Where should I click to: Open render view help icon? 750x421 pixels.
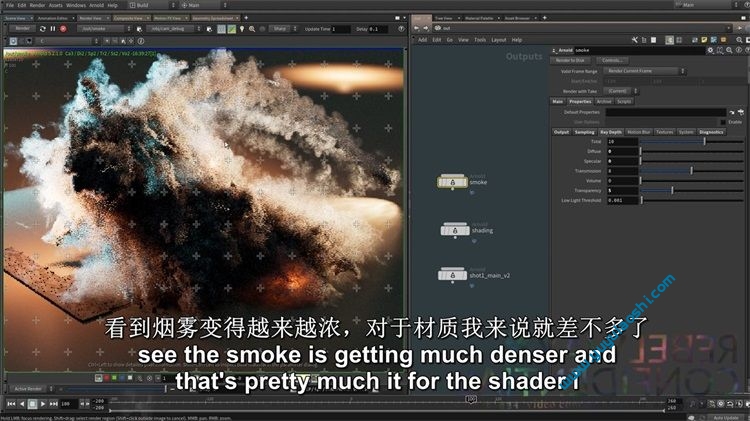coord(401,29)
